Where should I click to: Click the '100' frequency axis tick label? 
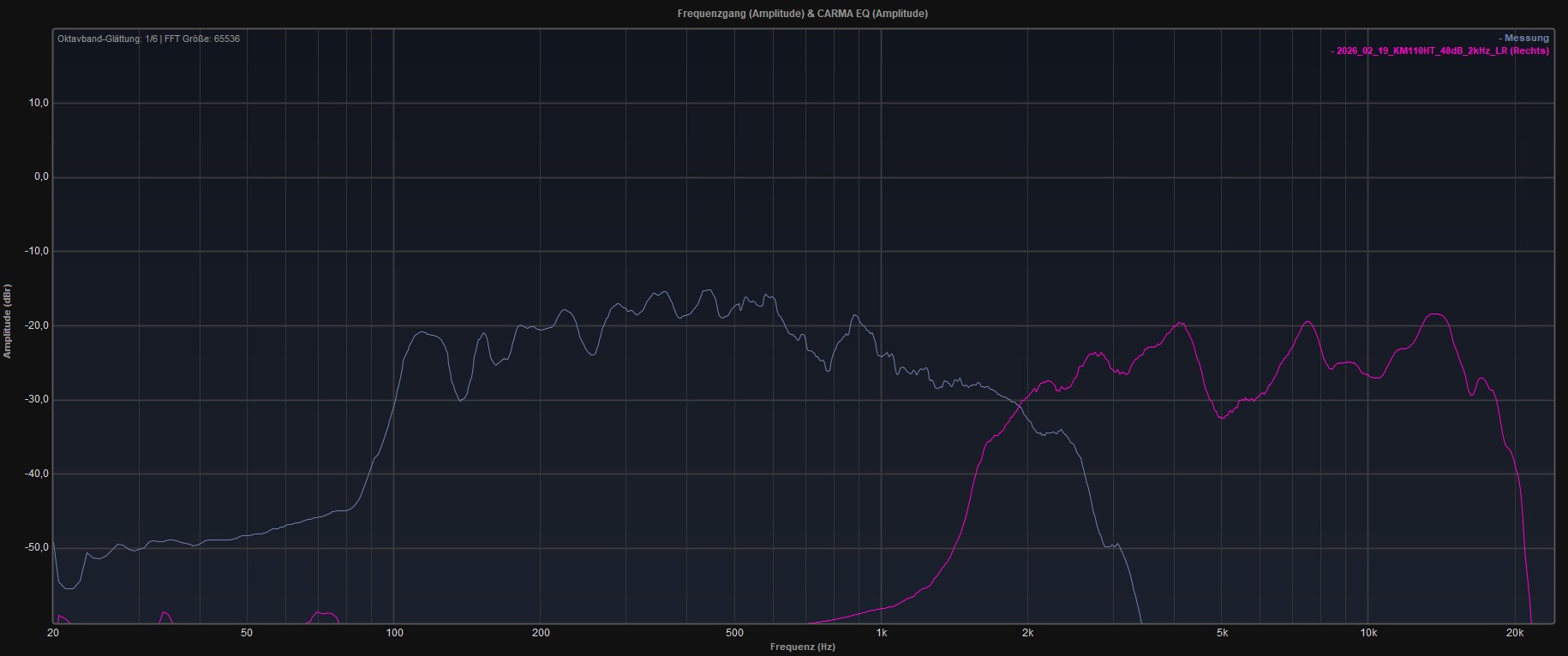click(394, 634)
